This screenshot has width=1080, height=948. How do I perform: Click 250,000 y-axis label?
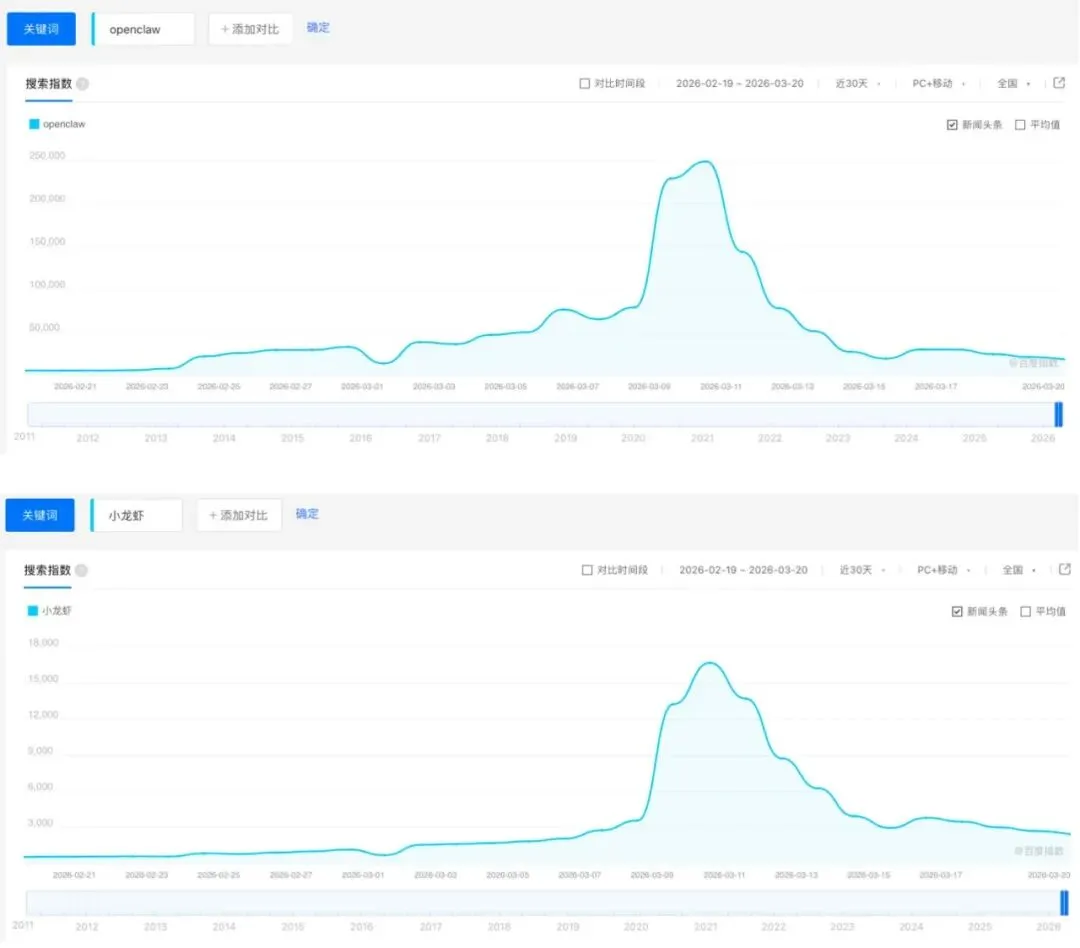pos(47,156)
